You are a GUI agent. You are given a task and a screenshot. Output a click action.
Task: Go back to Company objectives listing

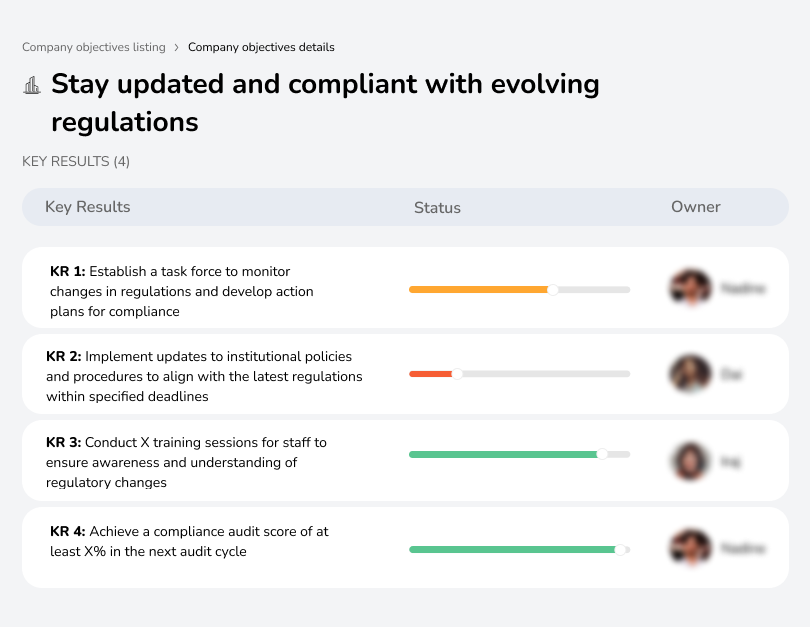tap(94, 47)
